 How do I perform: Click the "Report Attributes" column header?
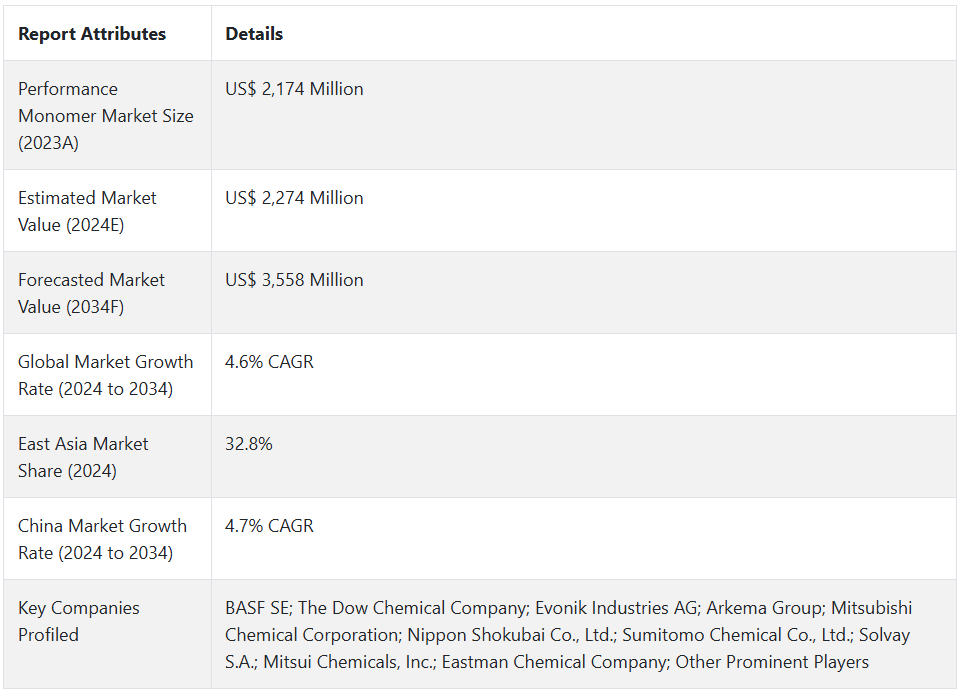[x=92, y=34]
